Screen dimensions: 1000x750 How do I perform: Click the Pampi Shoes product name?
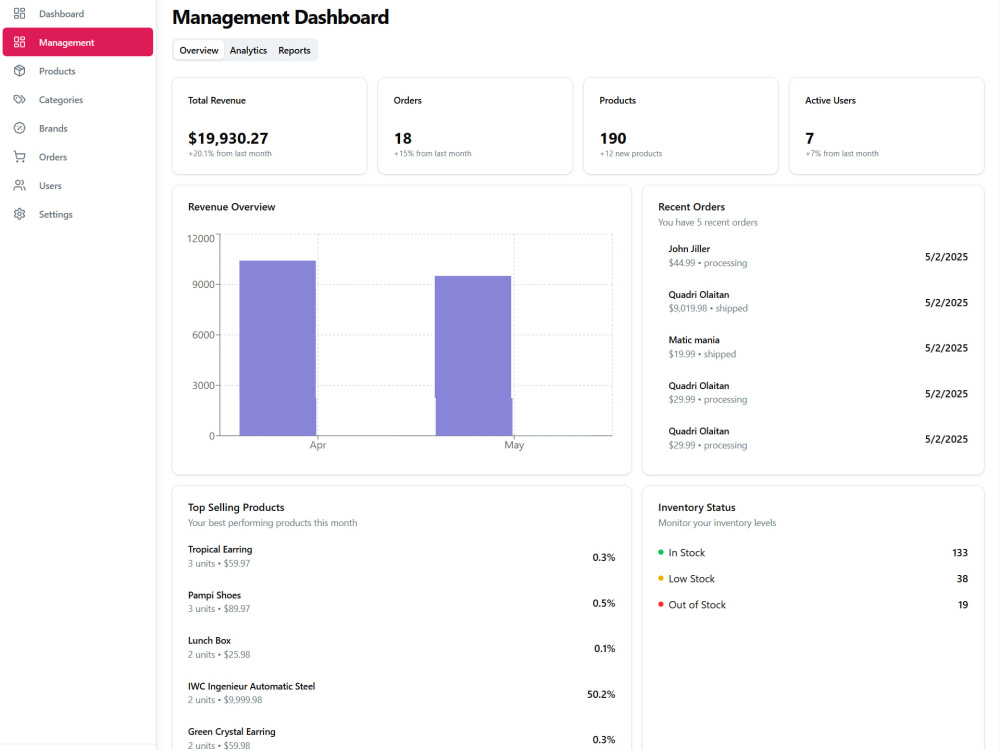pyautogui.click(x=214, y=595)
